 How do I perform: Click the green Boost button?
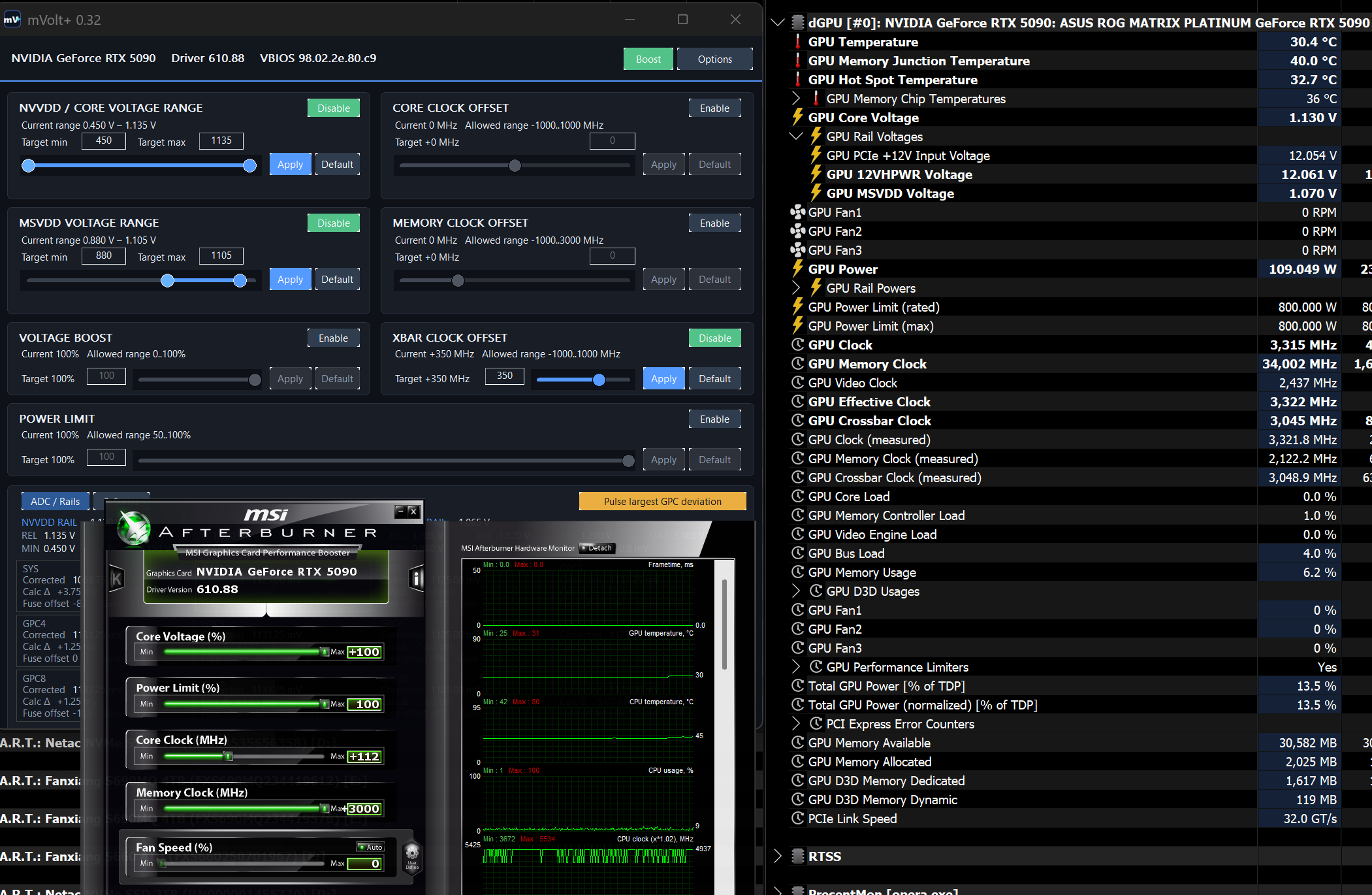(x=648, y=59)
